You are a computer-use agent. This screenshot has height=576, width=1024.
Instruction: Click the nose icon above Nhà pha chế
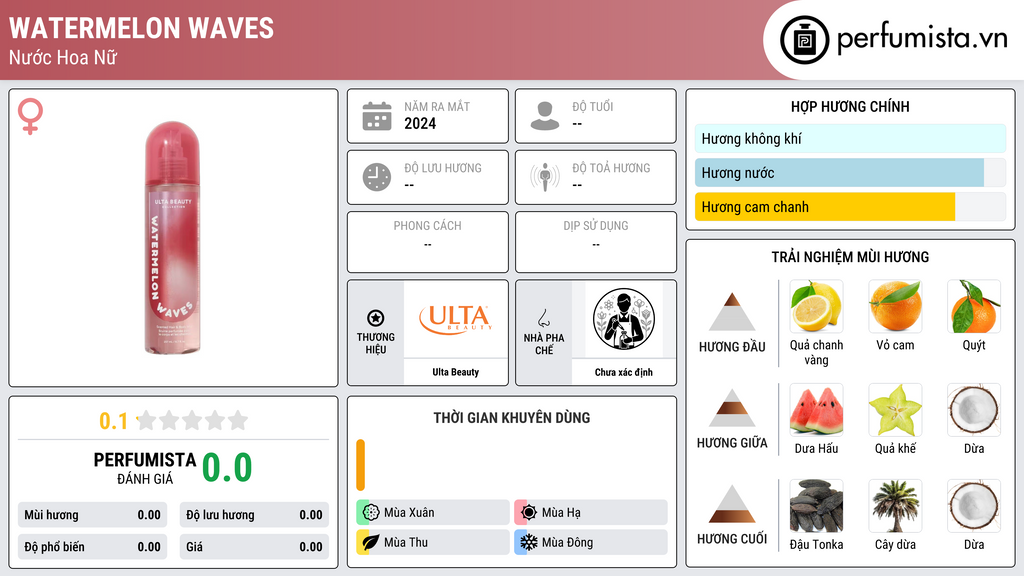pyautogui.click(x=543, y=318)
